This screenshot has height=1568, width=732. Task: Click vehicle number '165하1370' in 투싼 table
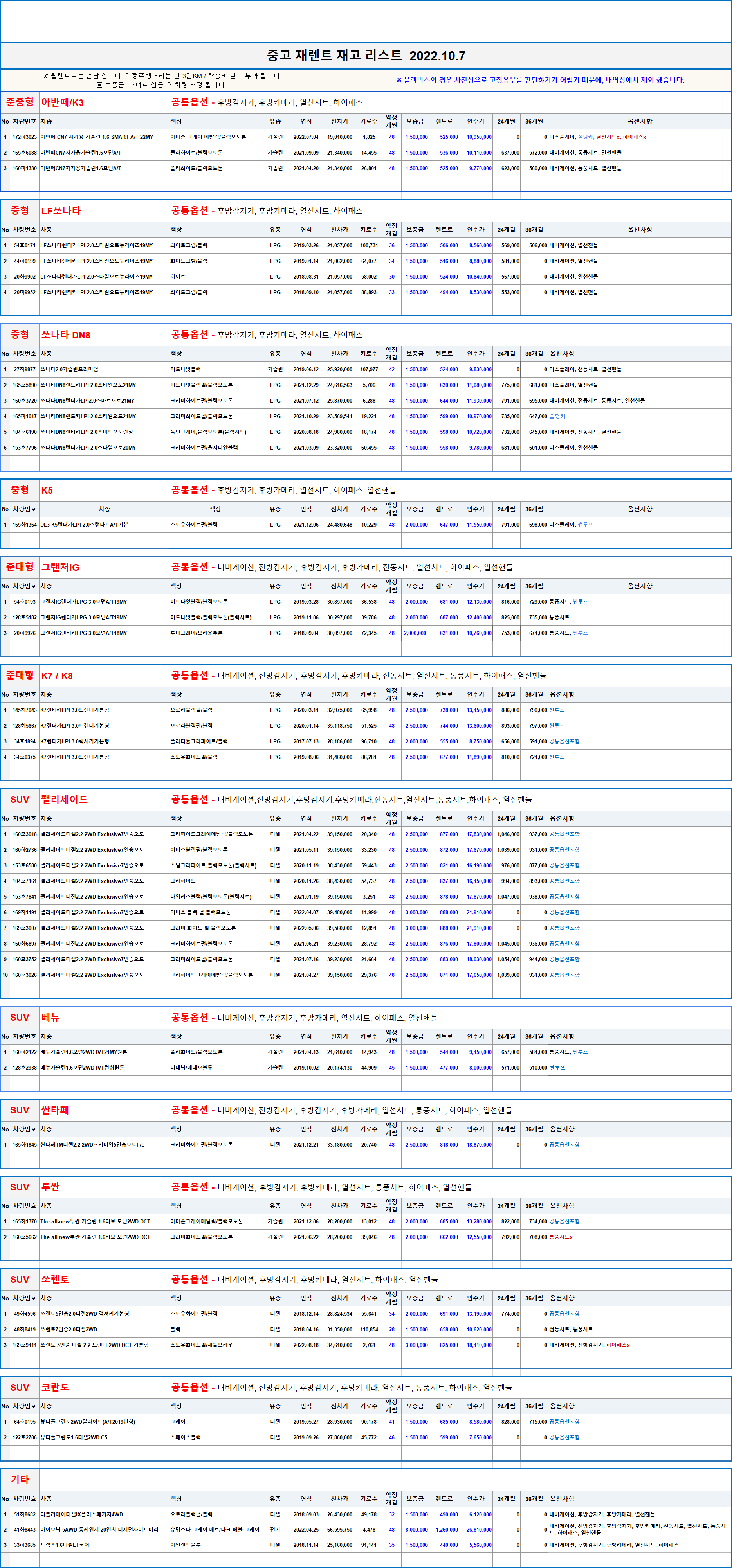pyautogui.click(x=24, y=1221)
